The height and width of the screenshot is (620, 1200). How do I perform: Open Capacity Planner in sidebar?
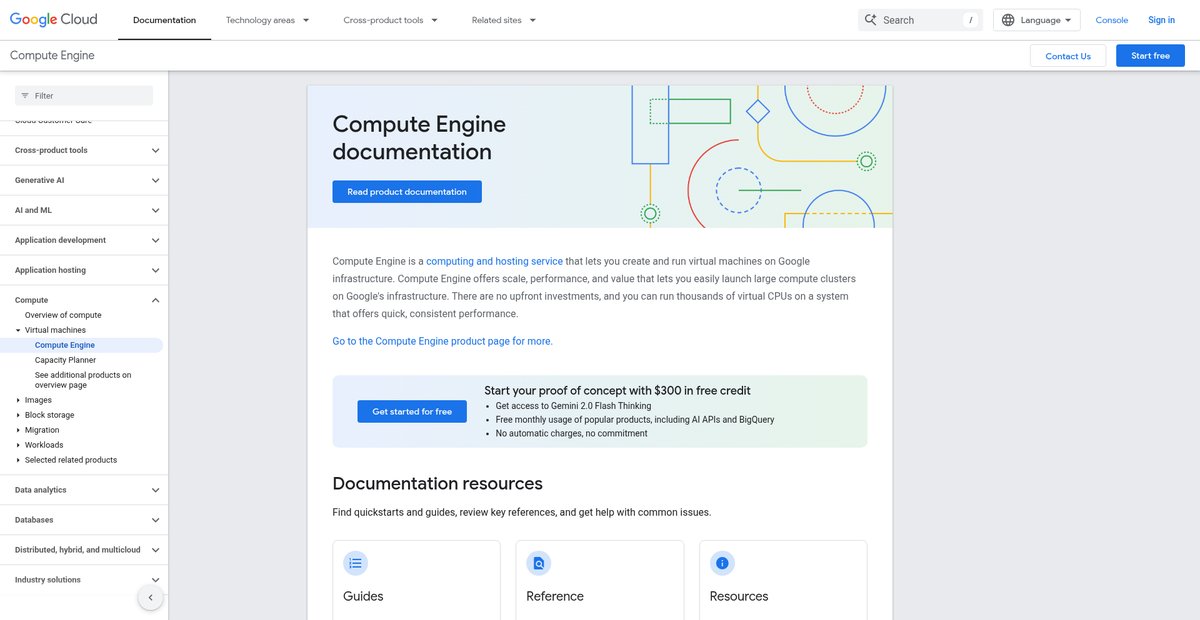66,360
